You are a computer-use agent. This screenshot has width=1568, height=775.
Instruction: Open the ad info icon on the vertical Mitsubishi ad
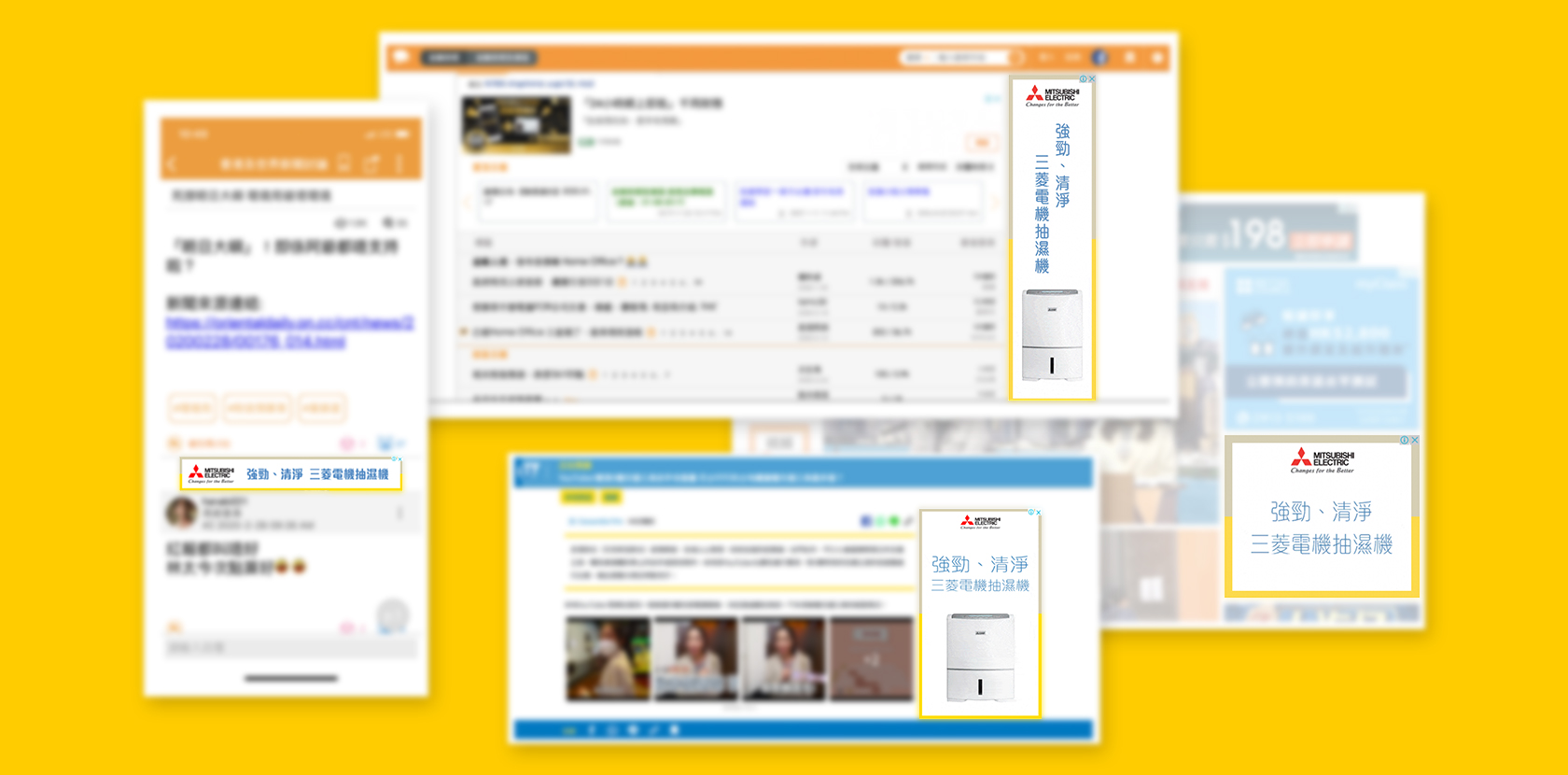[1084, 79]
